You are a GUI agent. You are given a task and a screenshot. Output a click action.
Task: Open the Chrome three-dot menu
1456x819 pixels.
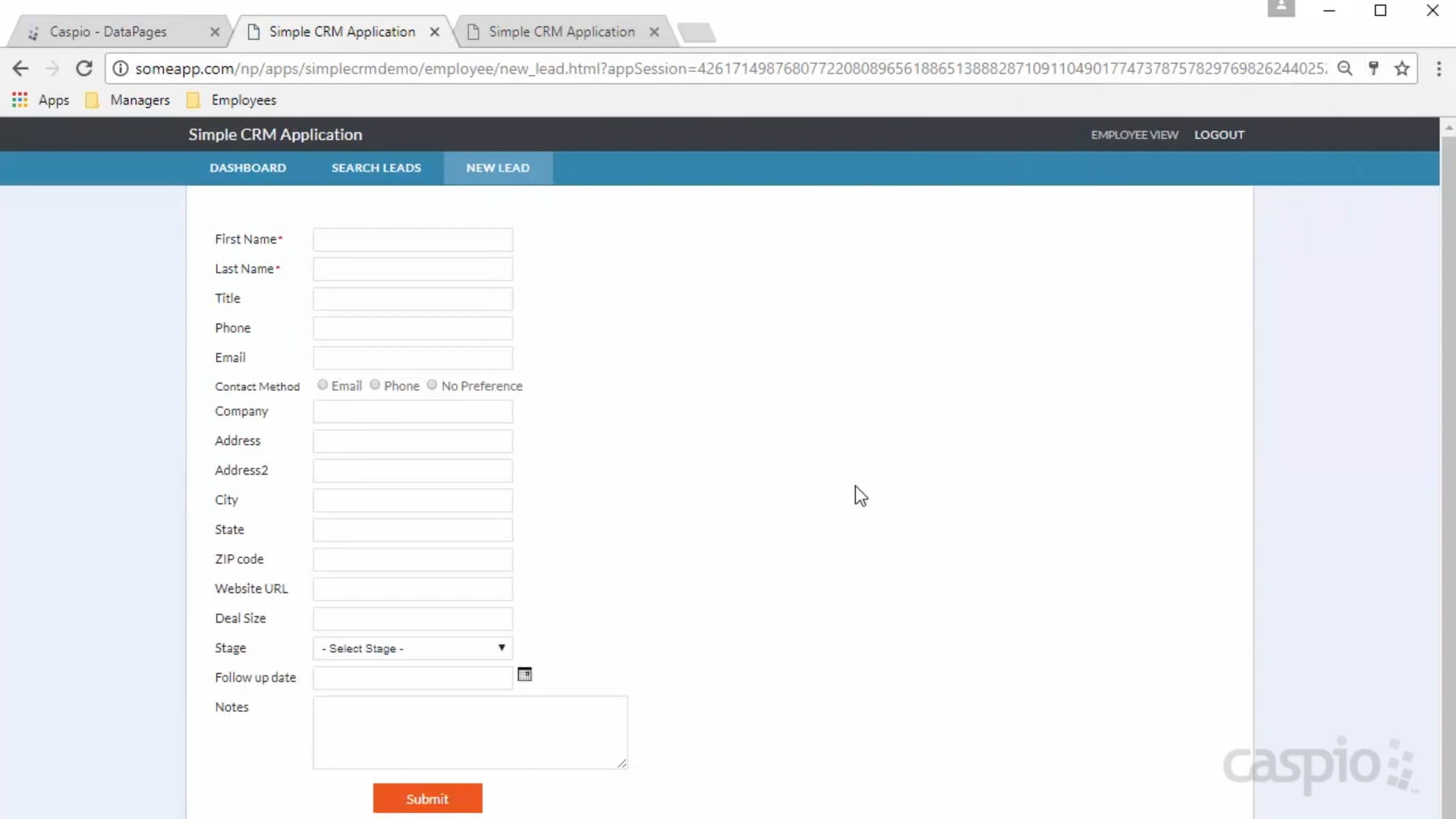[1439, 68]
